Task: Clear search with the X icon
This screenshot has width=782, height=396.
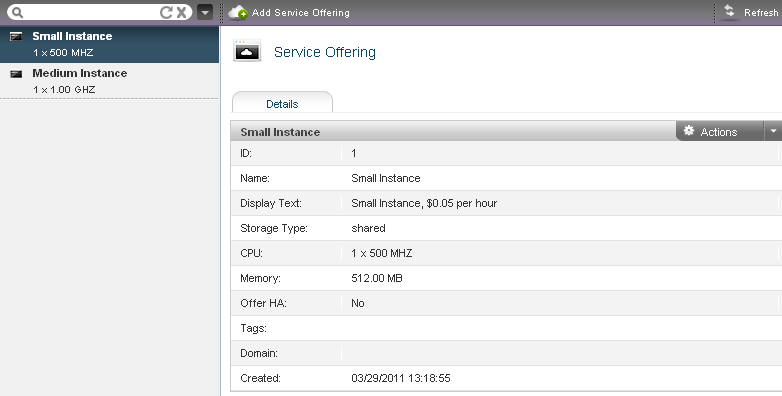Action: coord(182,12)
